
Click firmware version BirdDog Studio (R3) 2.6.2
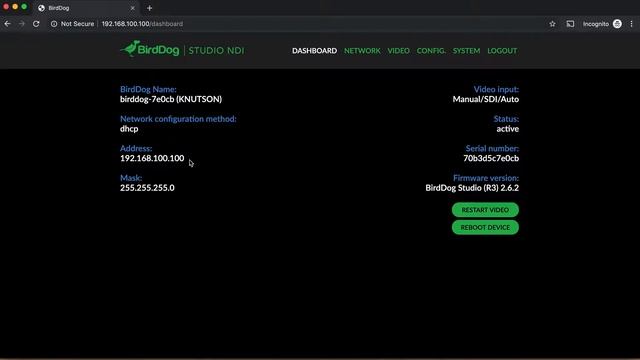coord(472,188)
